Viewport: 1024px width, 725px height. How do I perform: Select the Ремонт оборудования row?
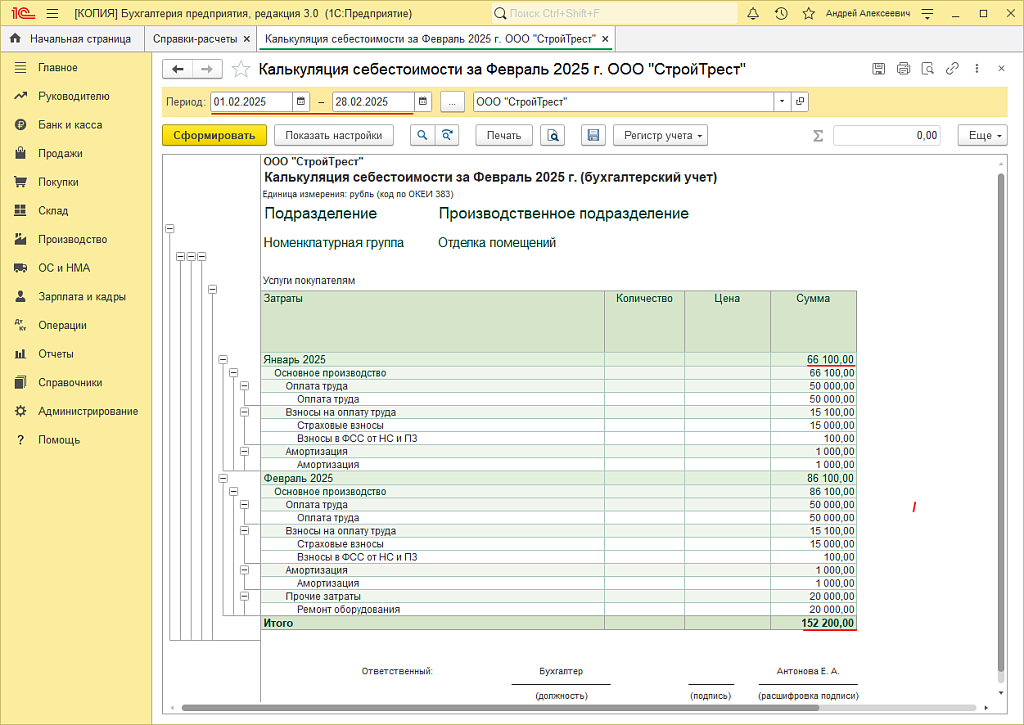(558, 609)
